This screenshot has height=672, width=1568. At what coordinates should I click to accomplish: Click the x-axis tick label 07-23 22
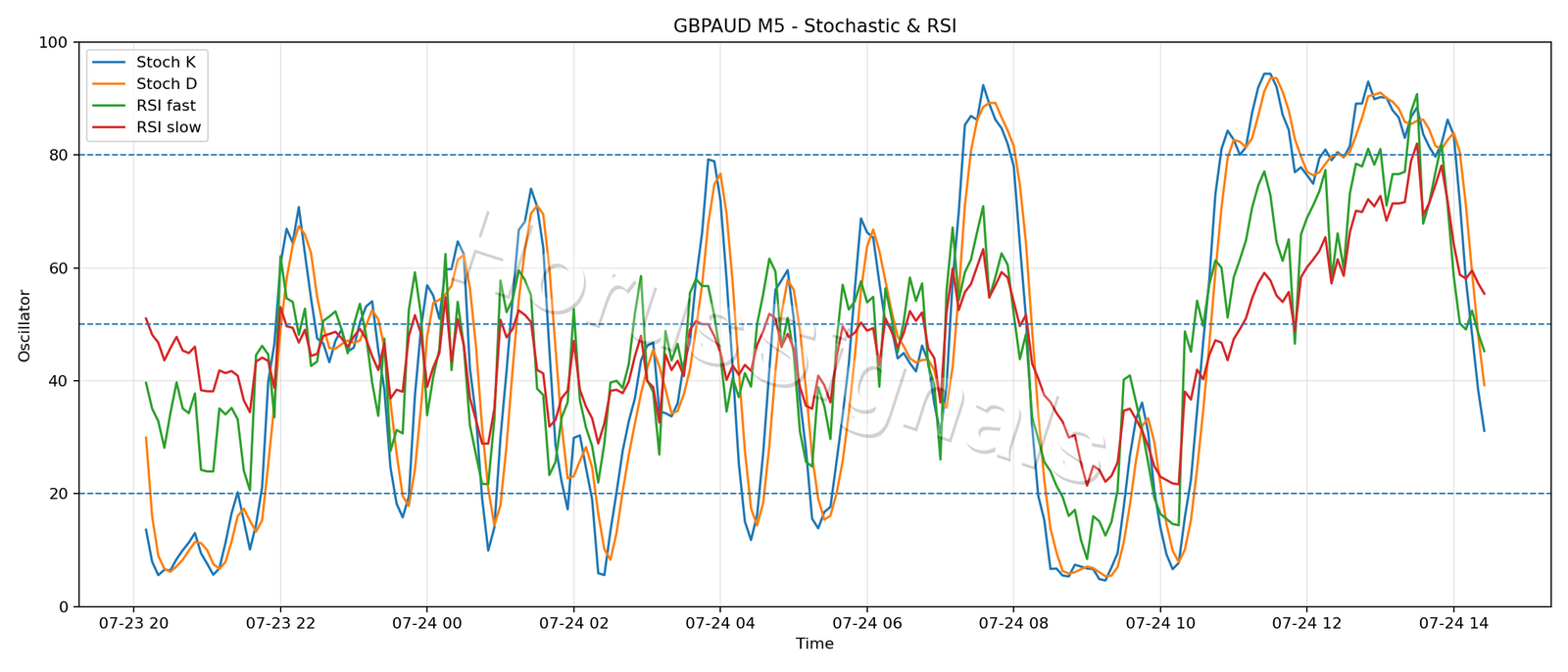[280, 623]
